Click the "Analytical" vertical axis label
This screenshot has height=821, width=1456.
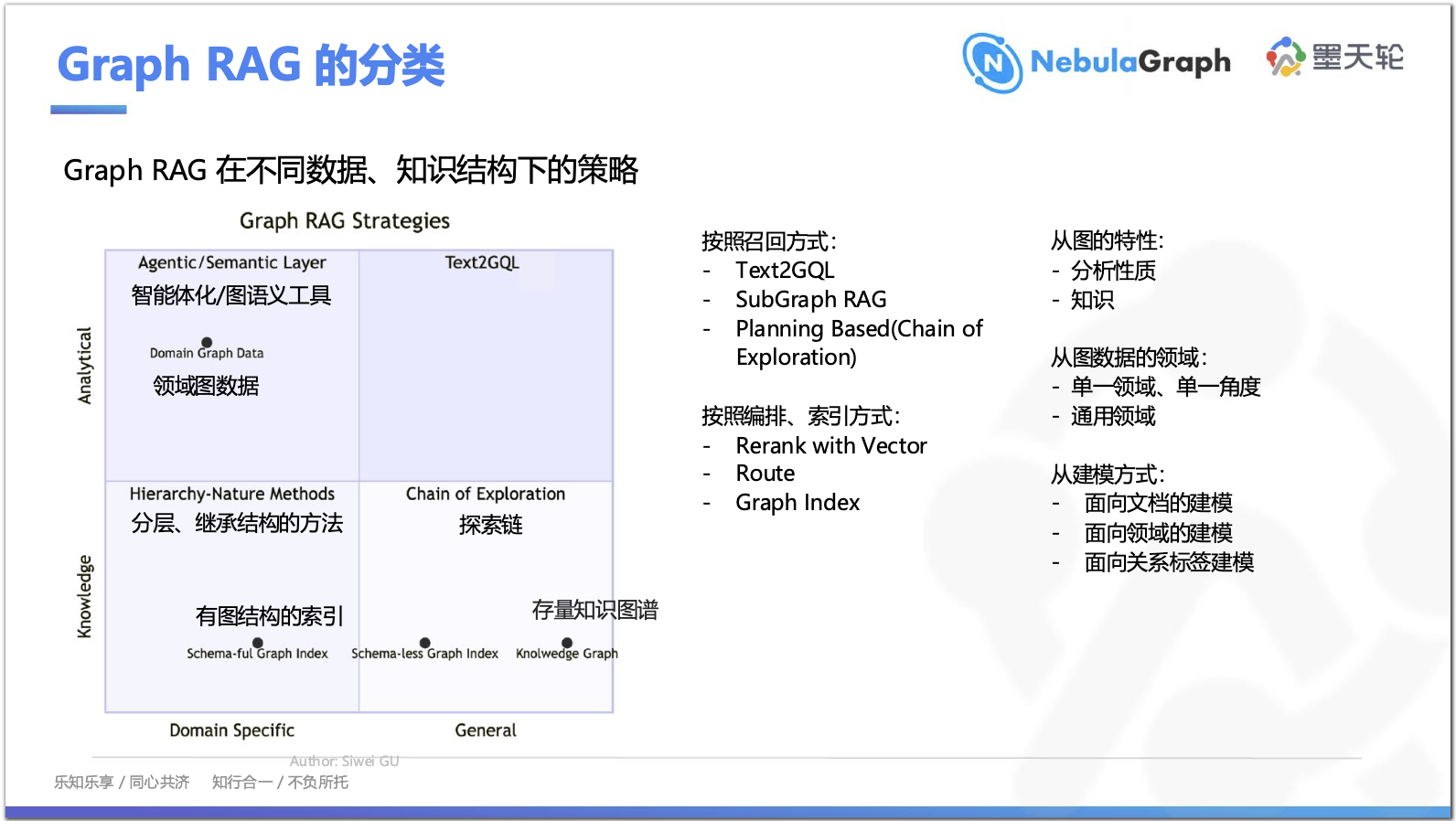[x=85, y=366]
